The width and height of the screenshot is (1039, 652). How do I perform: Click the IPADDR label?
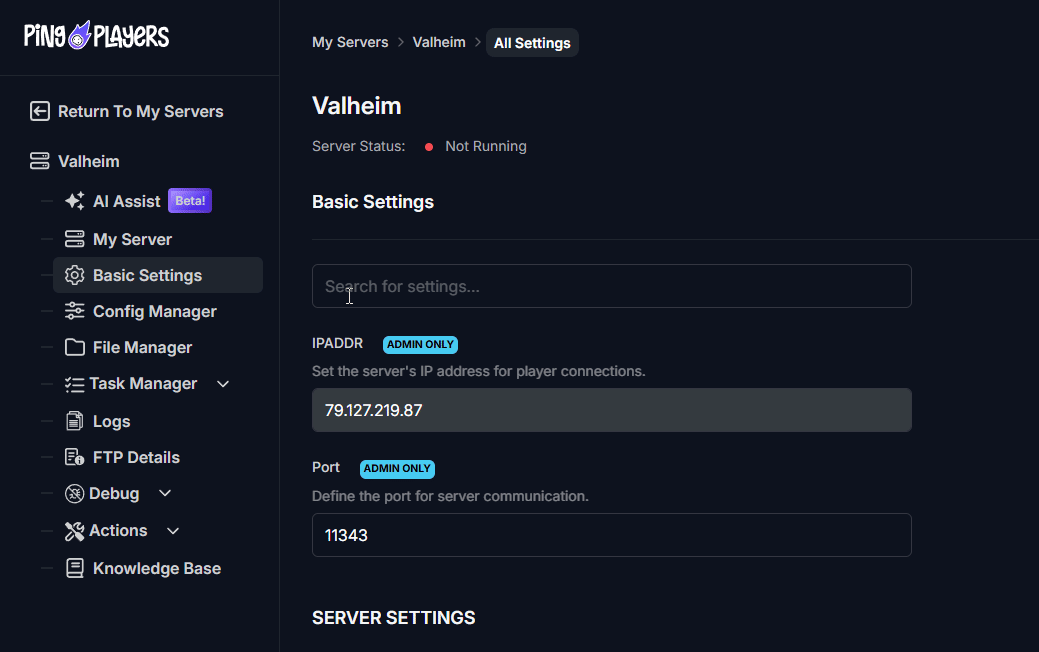[337, 343]
